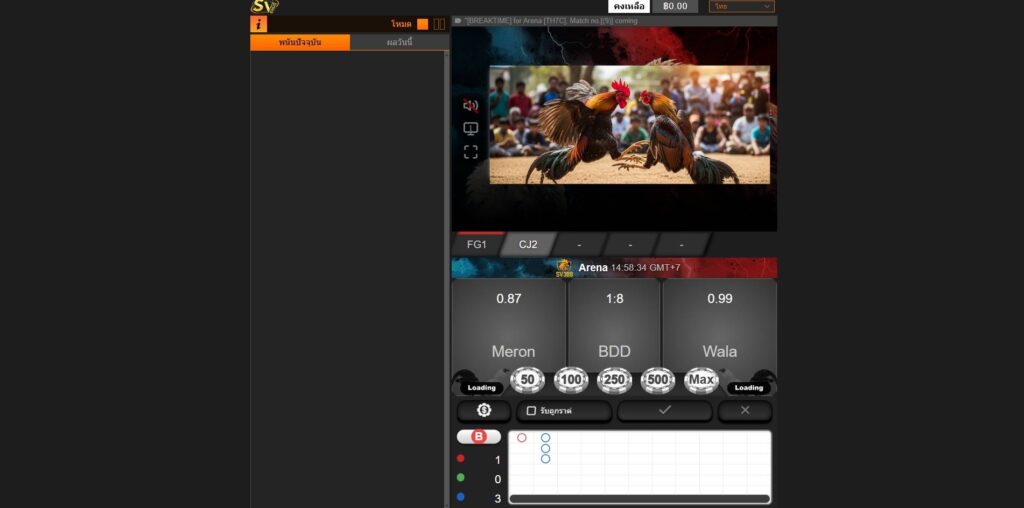Click the roadmap horizontal scrollbar
The height and width of the screenshot is (508, 1024).
pos(639,498)
